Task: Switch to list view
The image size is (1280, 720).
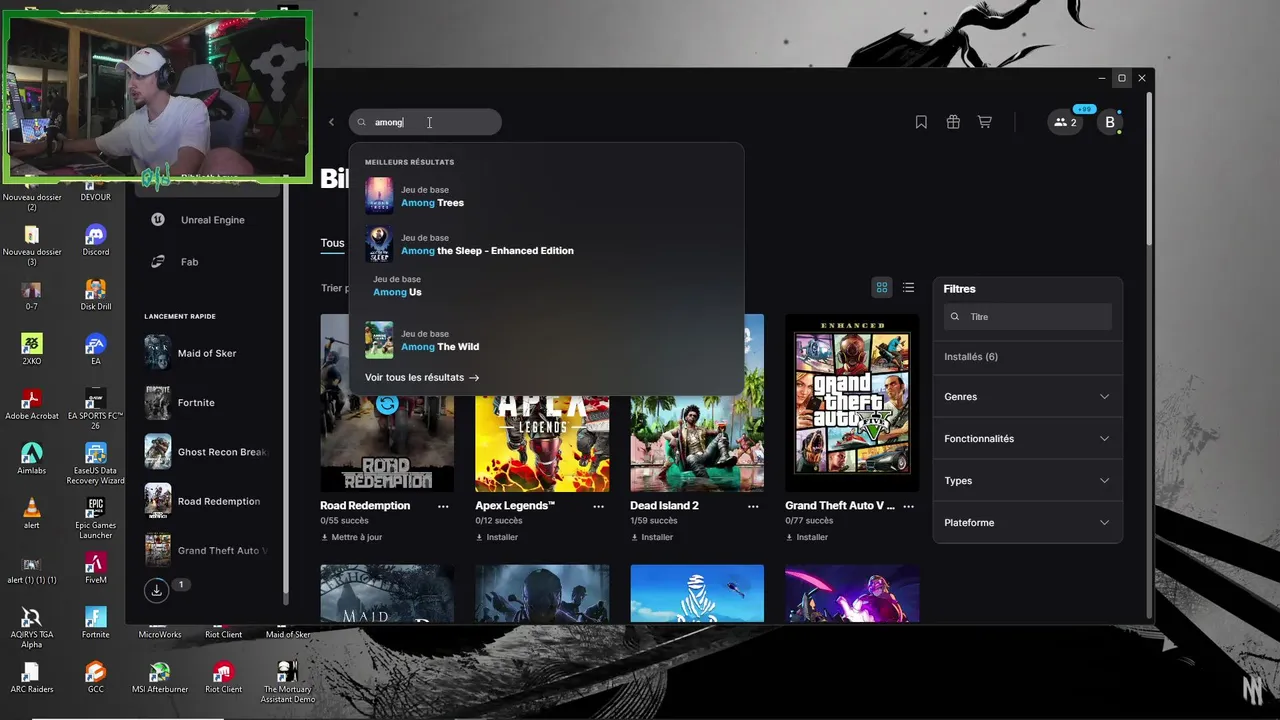Action: tap(908, 288)
